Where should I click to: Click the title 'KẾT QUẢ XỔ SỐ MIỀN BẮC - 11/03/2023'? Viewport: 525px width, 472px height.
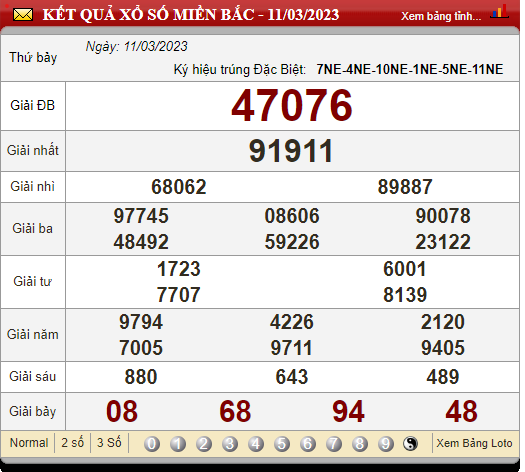(191, 15)
